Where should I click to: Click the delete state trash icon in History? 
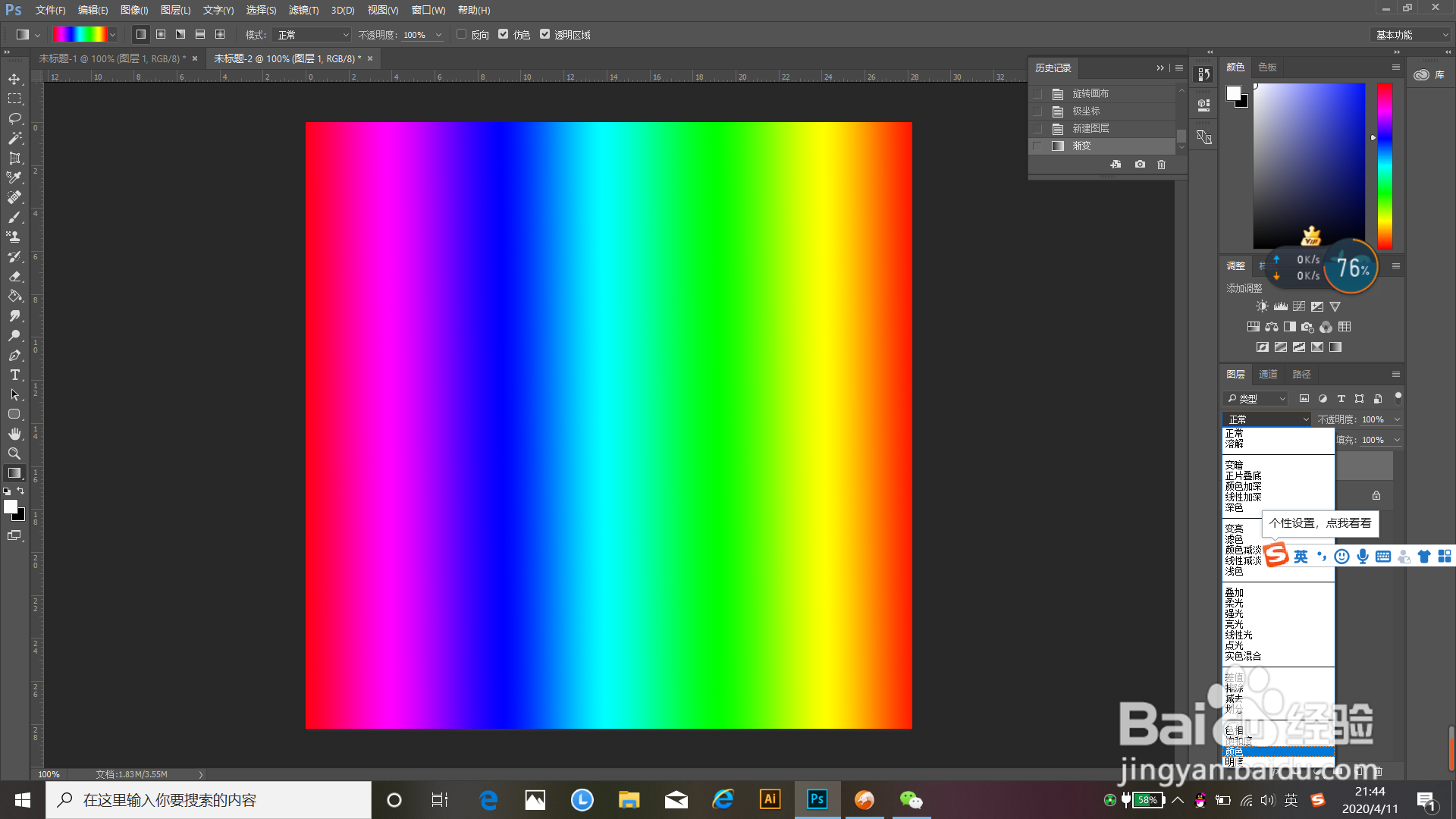click(x=1161, y=165)
